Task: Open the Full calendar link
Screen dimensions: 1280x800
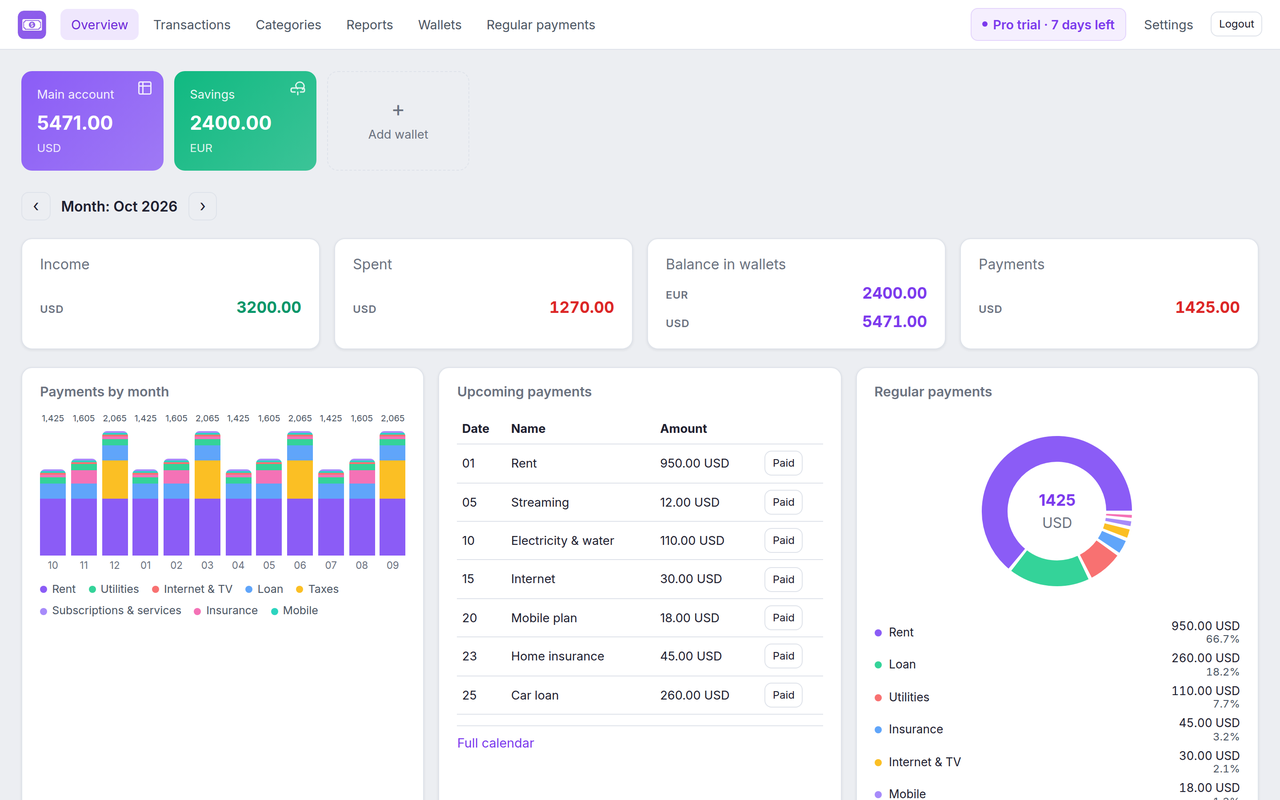Action: pyautogui.click(x=496, y=743)
